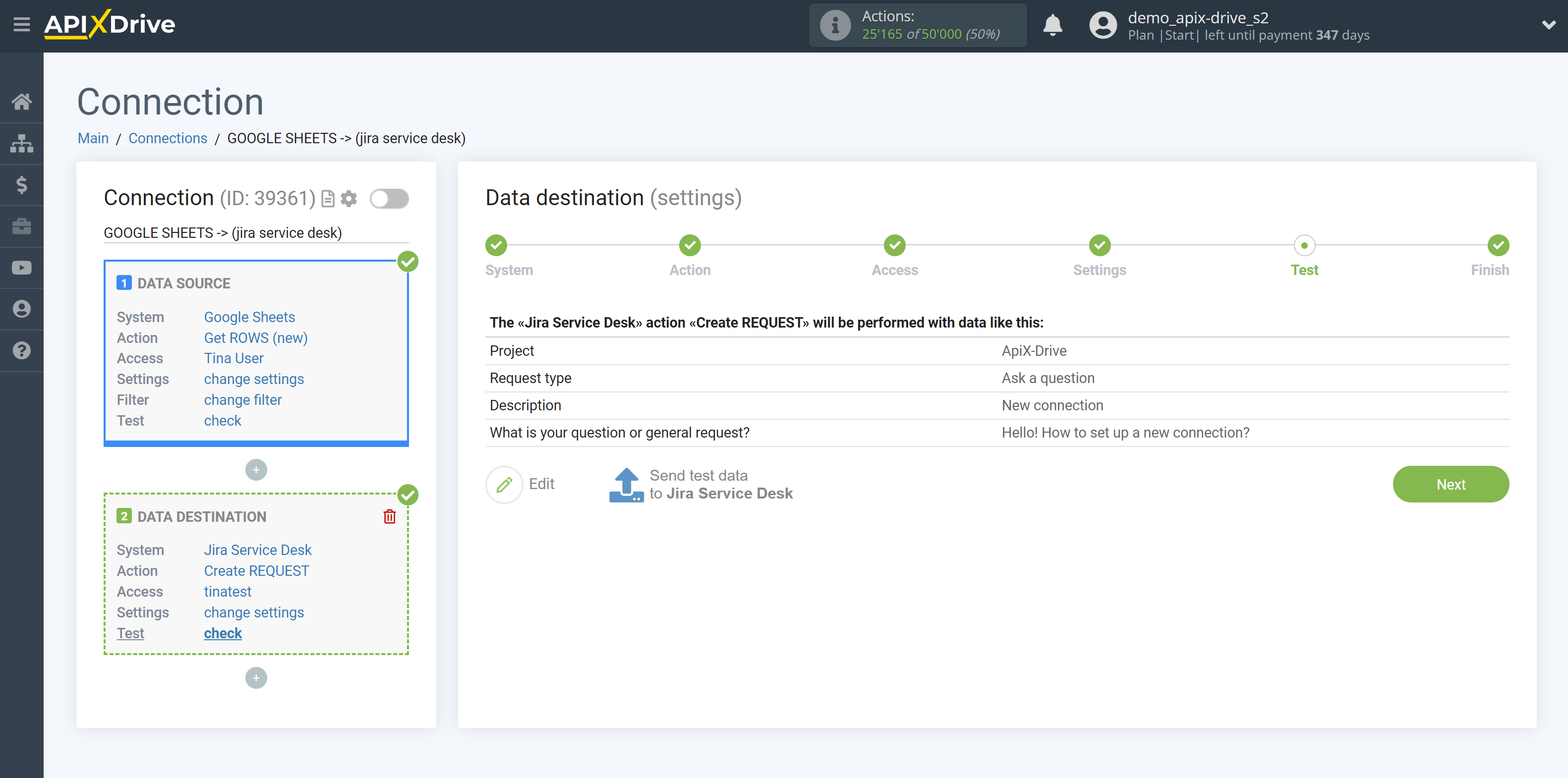Image resolution: width=1568 pixels, height=778 pixels.
Task: Click the Data Source header
Action: point(183,283)
